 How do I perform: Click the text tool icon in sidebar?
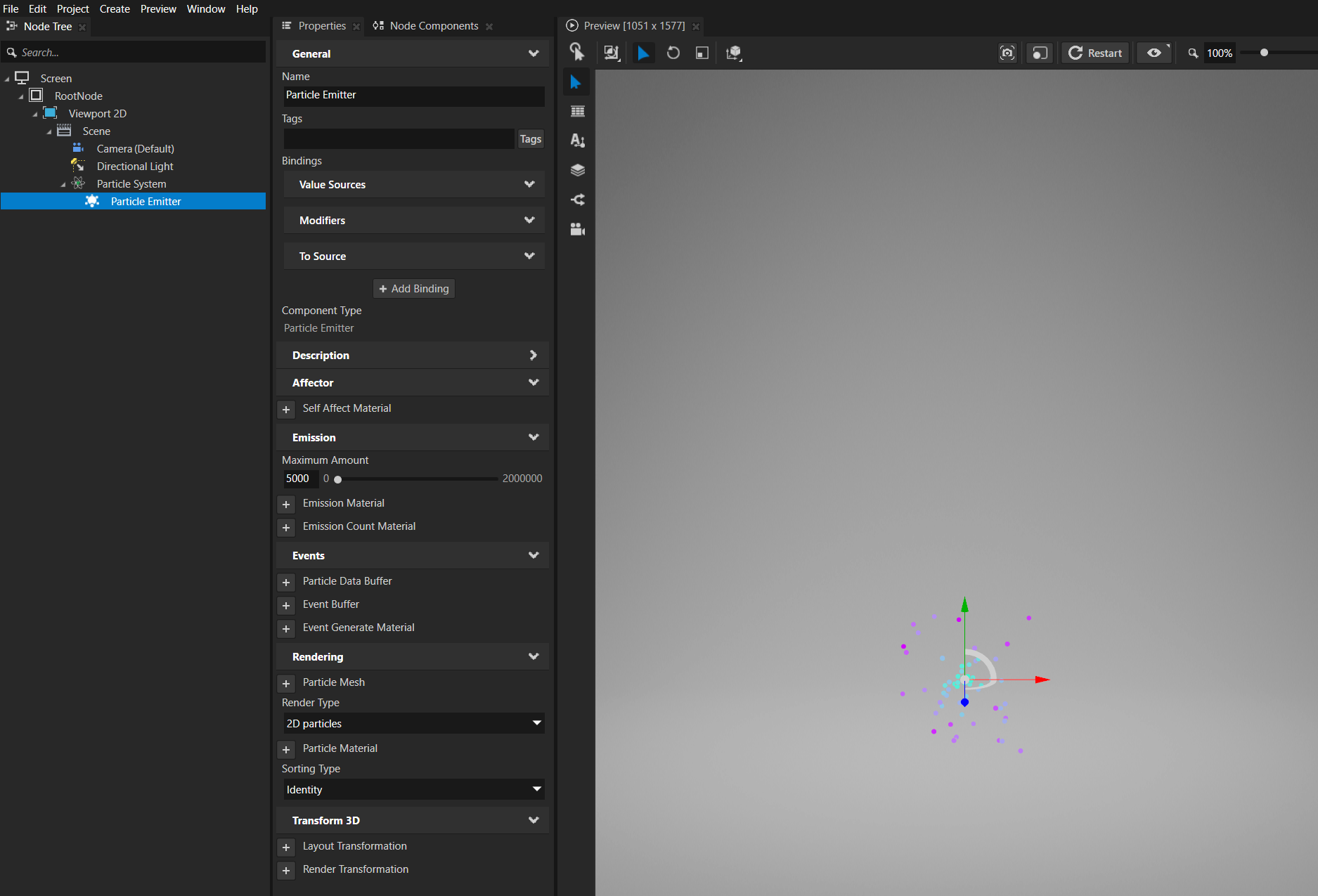click(x=578, y=141)
